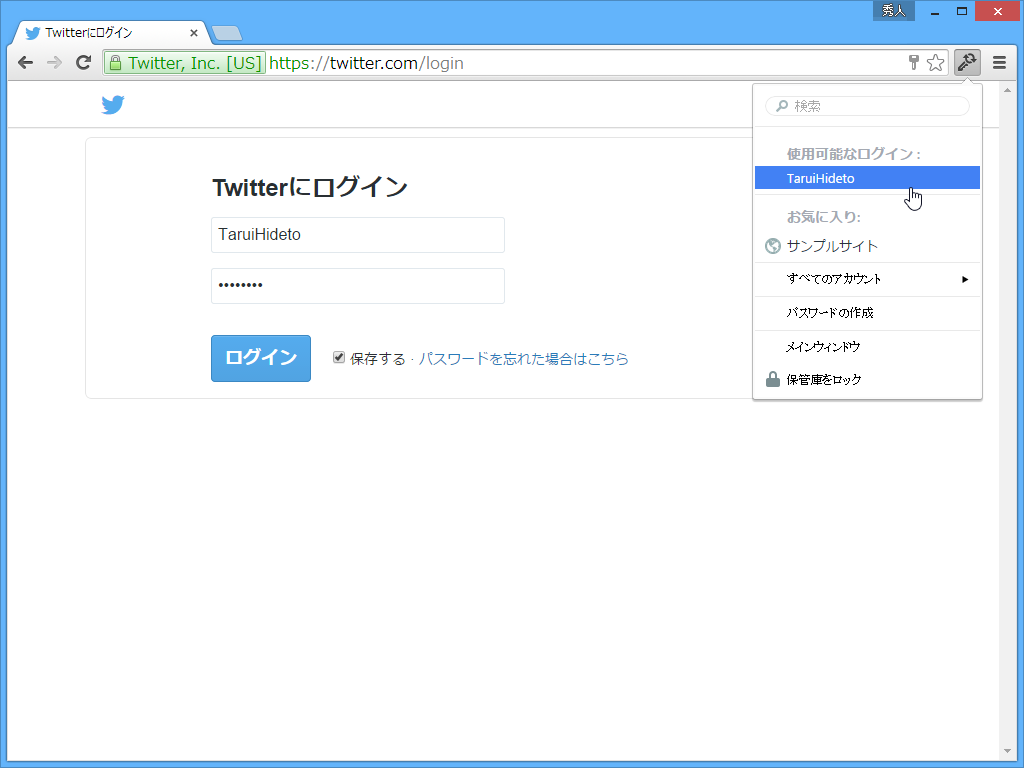Screen dimensions: 1024x768
Task: Click the saved-password key icon in address bar
Action: [913, 62]
